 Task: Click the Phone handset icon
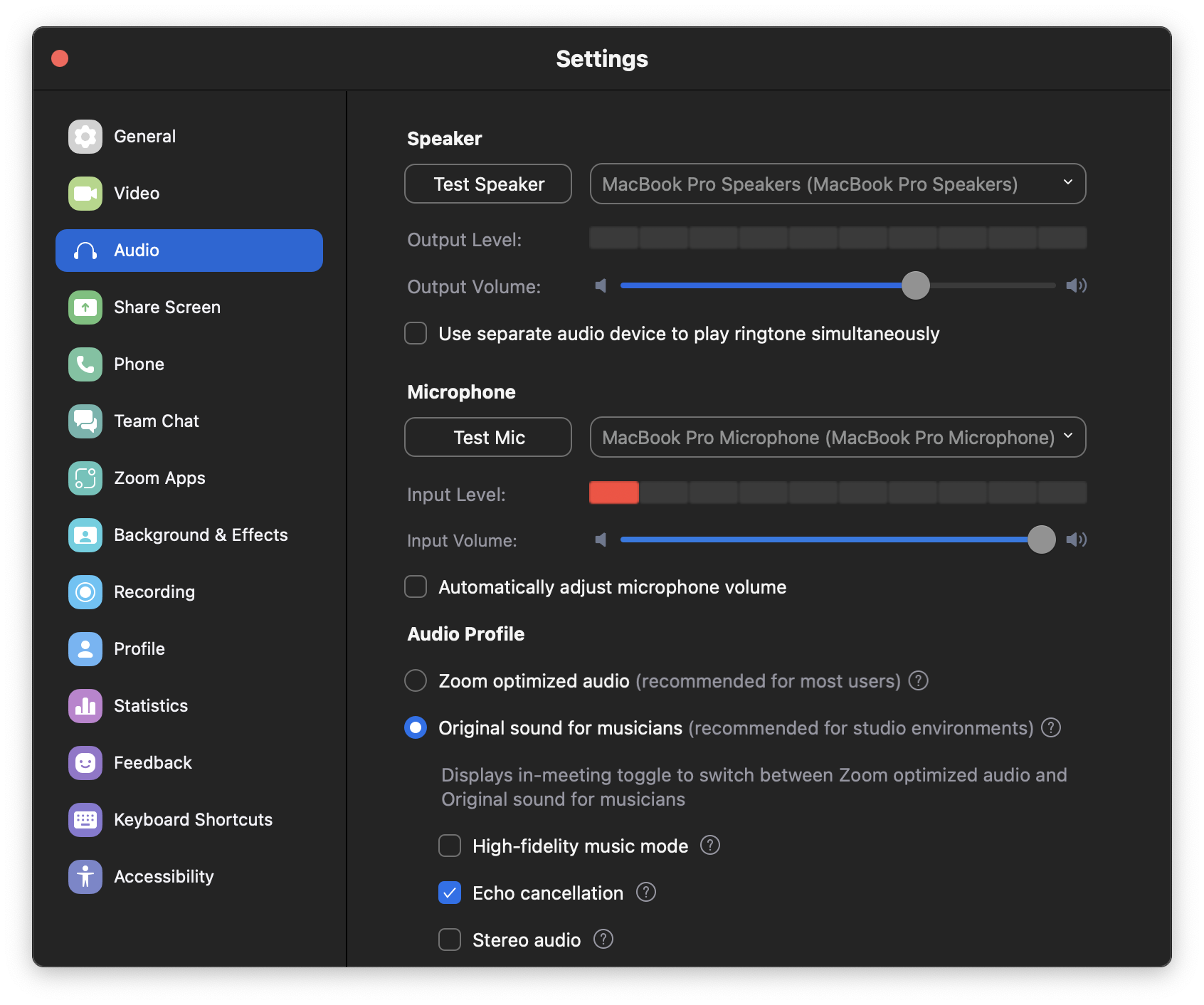pos(85,364)
